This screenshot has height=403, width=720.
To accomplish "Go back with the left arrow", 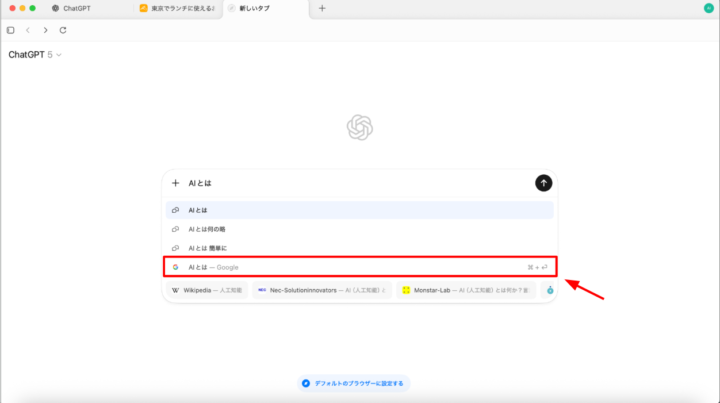I will pos(28,30).
